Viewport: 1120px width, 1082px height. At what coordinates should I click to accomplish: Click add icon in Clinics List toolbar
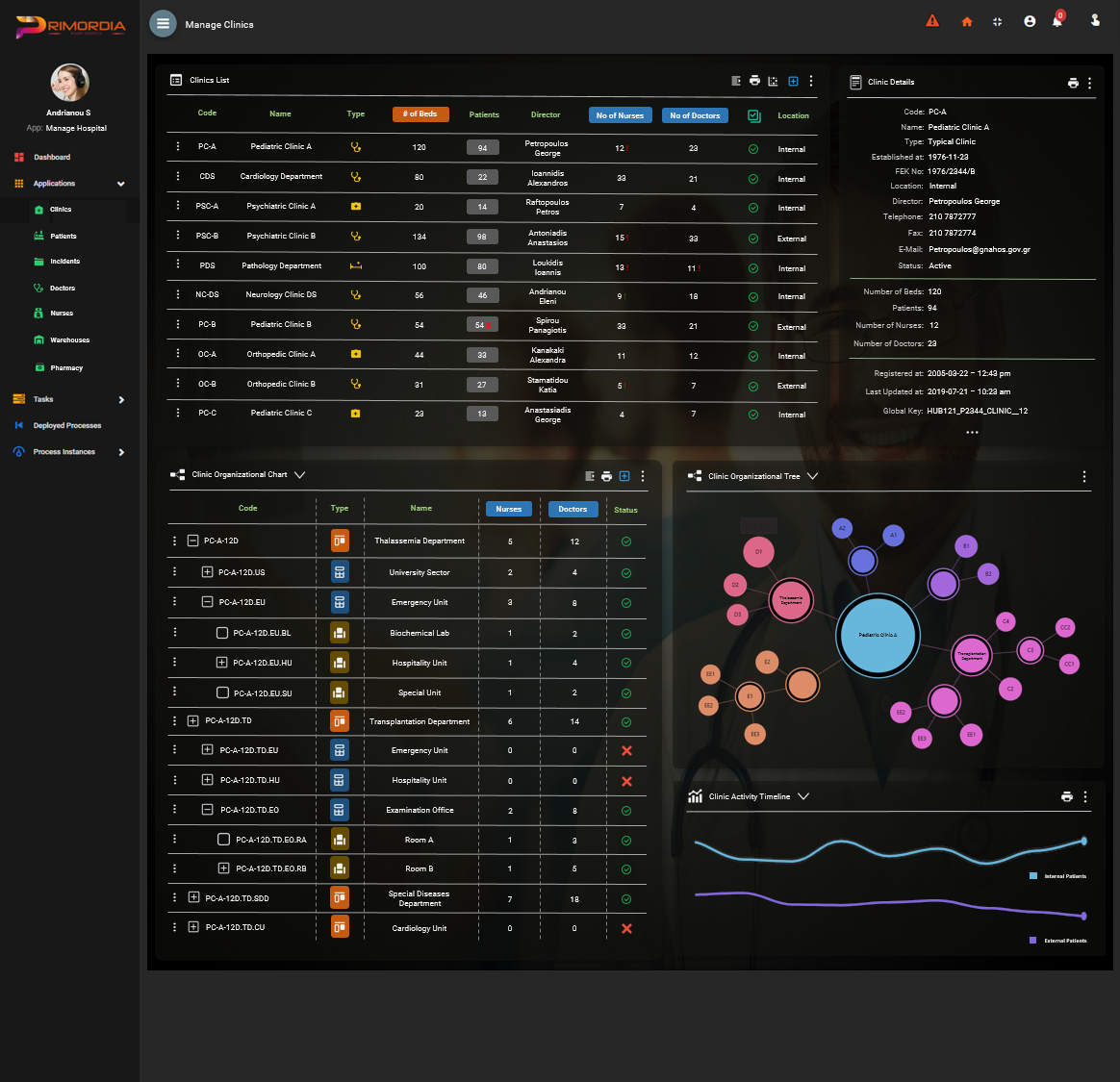point(793,81)
